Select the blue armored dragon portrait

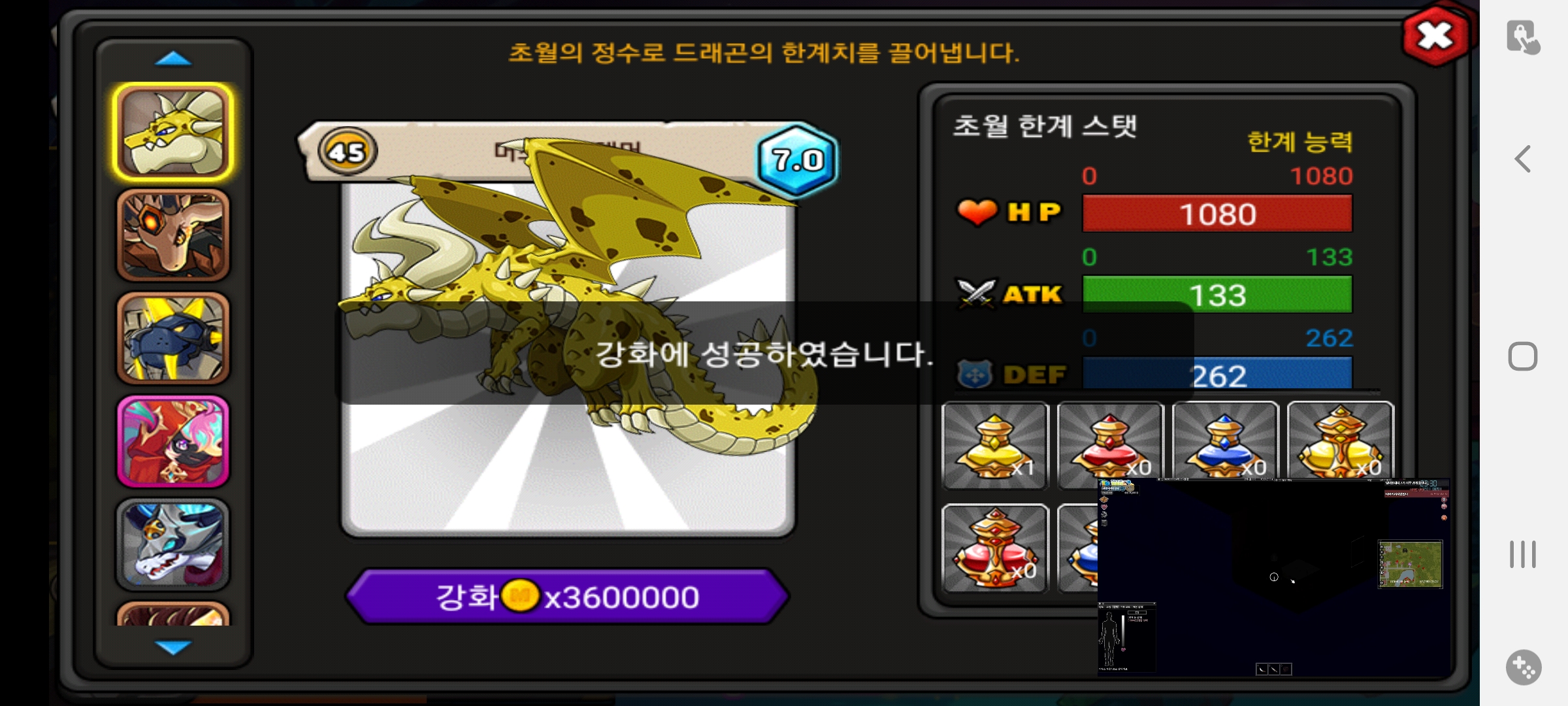pyautogui.click(x=173, y=338)
